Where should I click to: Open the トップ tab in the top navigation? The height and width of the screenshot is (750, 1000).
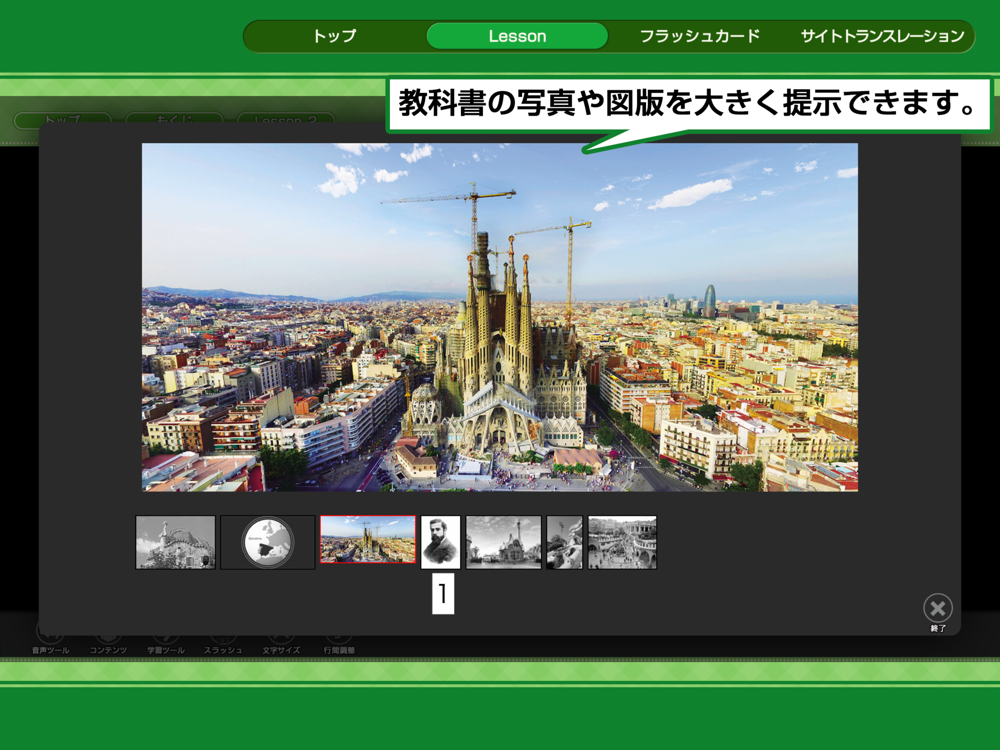334,36
